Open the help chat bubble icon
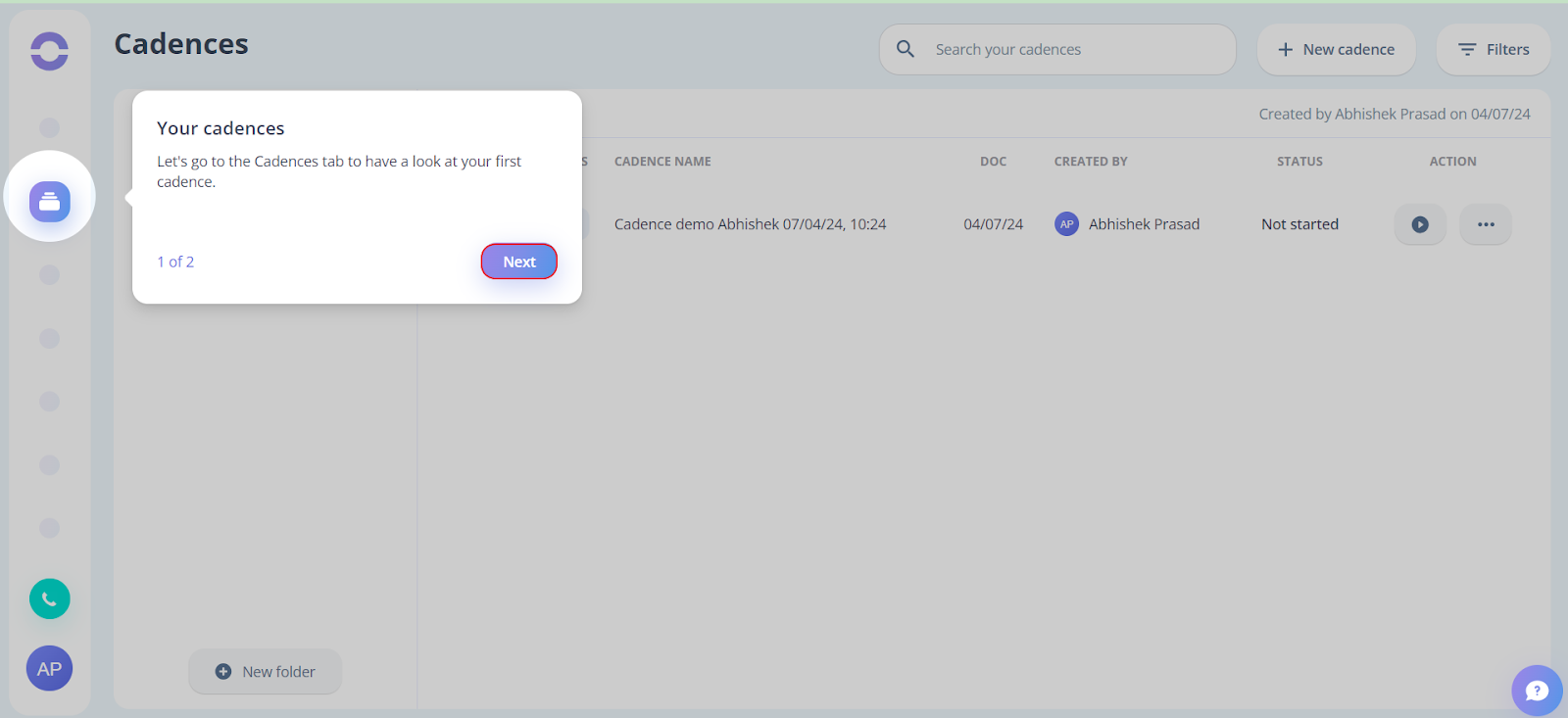This screenshot has height=718, width=1568. point(1537,691)
